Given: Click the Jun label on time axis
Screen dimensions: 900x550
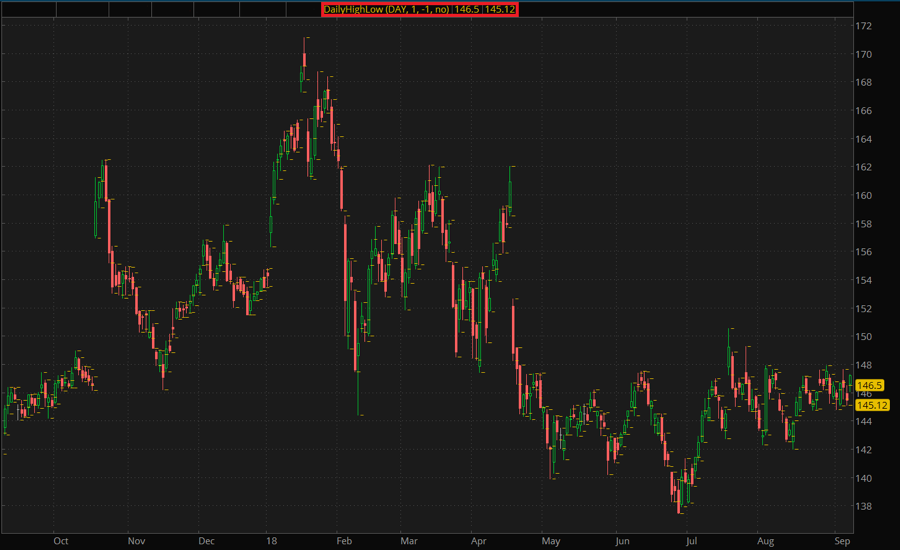Looking at the screenshot, I should point(622,541).
